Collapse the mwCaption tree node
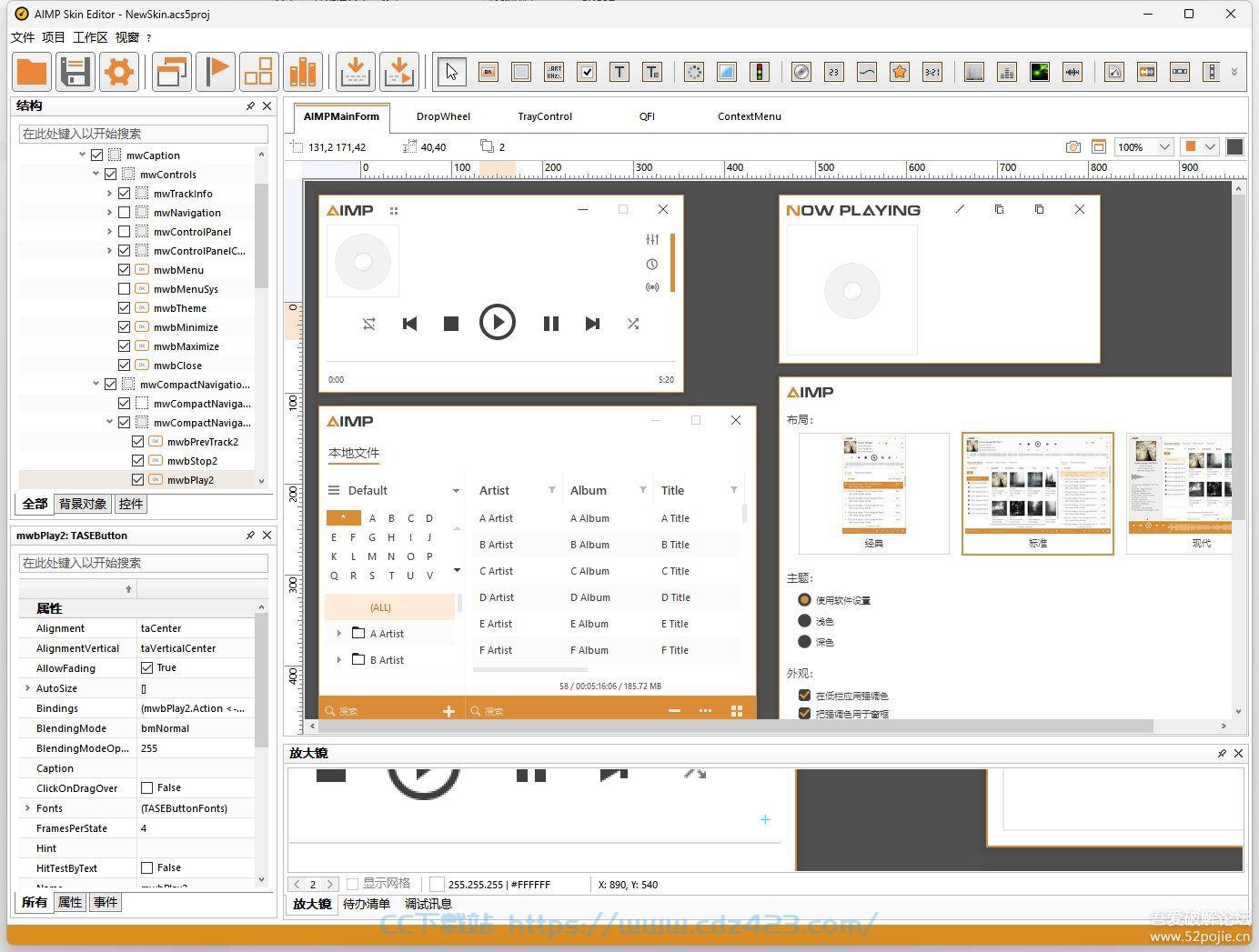Screen dimensions: 1259x952 pyautogui.click(x=83, y=155)
